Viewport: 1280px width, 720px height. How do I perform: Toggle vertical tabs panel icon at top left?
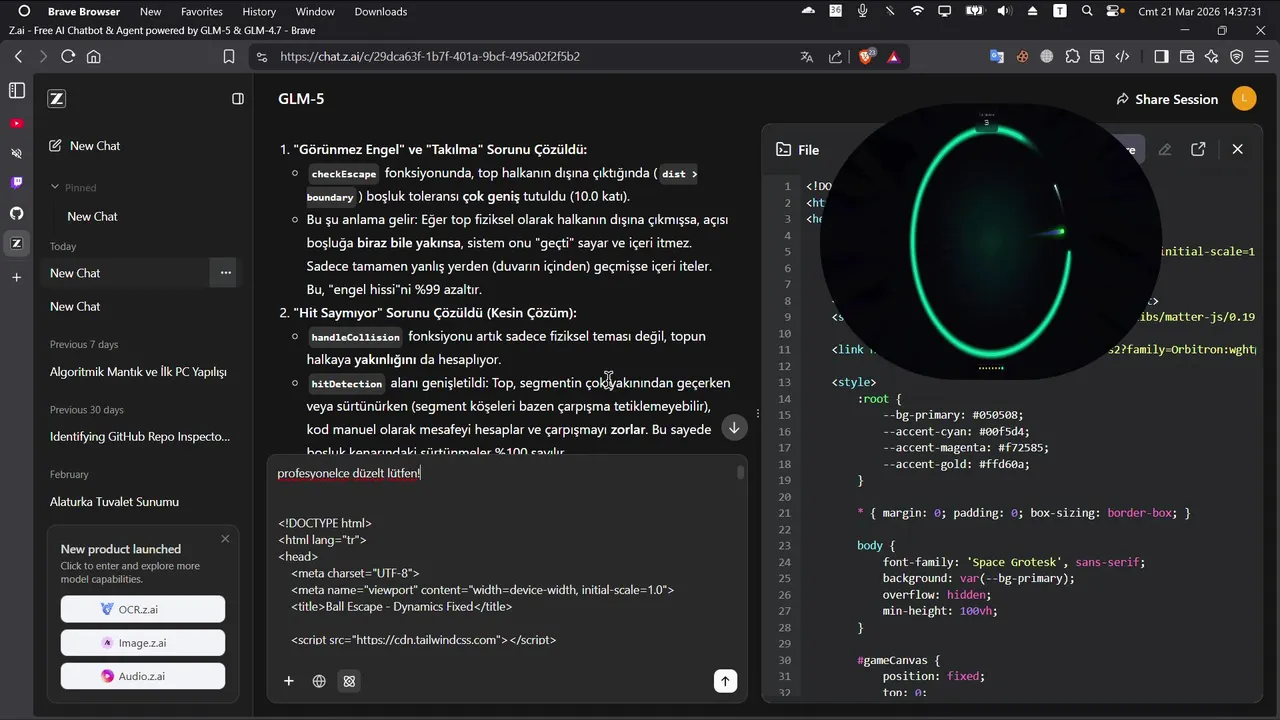16,91
